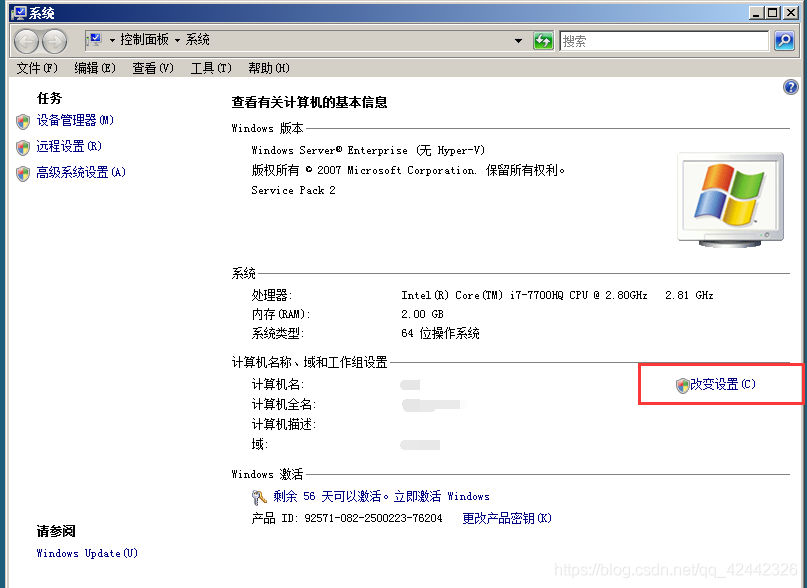Image resolution: width=807 pixels, height=588 pixels.
Task: Click the green Refresh icon
Action: click(x=543, y=41)
